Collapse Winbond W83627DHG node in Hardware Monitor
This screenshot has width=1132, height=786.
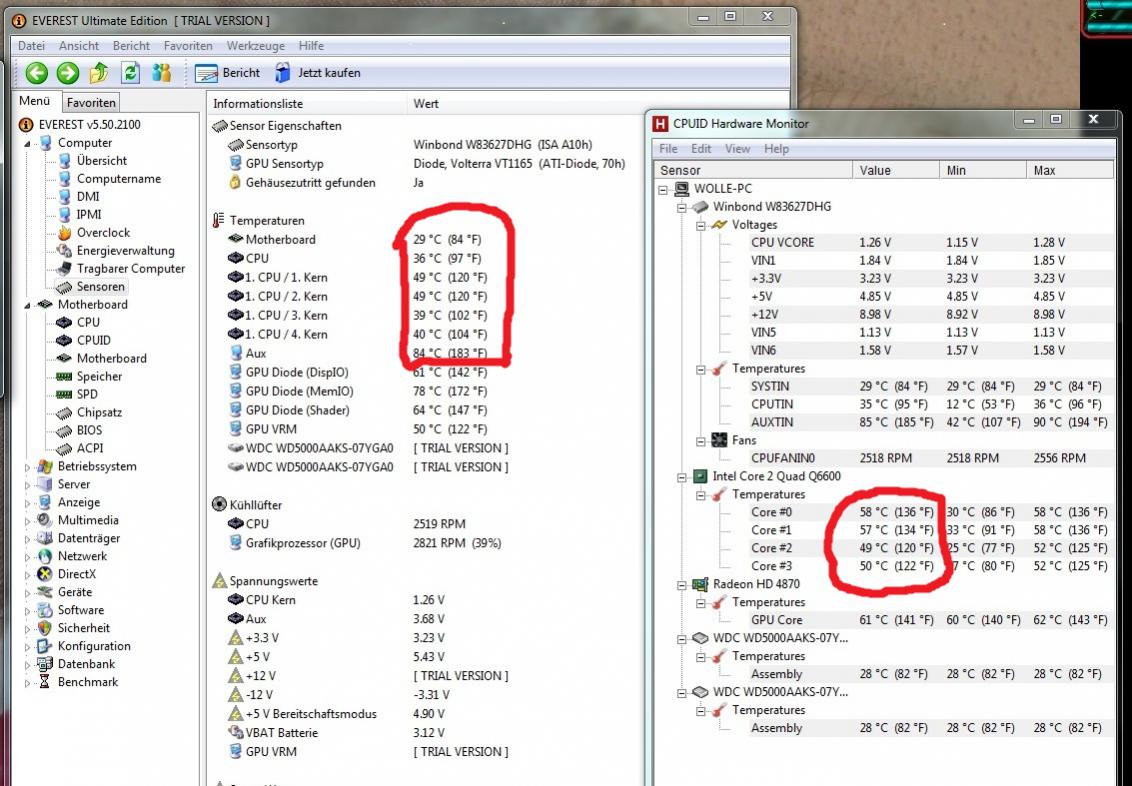[x=682, y=207]
